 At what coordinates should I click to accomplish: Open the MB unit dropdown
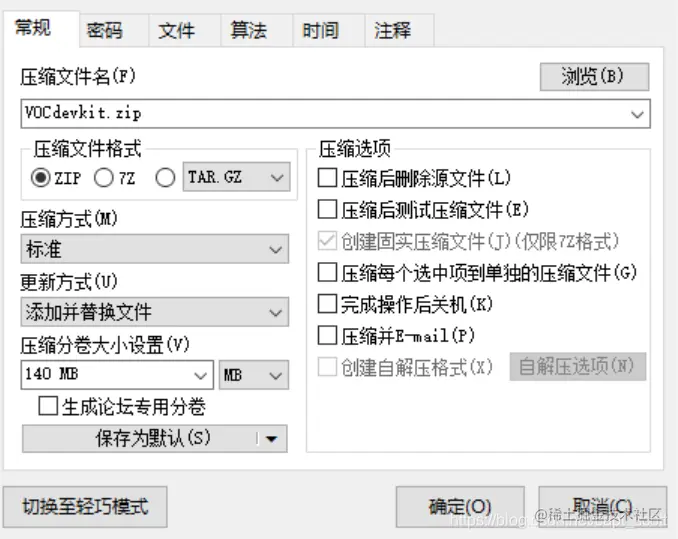pos(253,375)
